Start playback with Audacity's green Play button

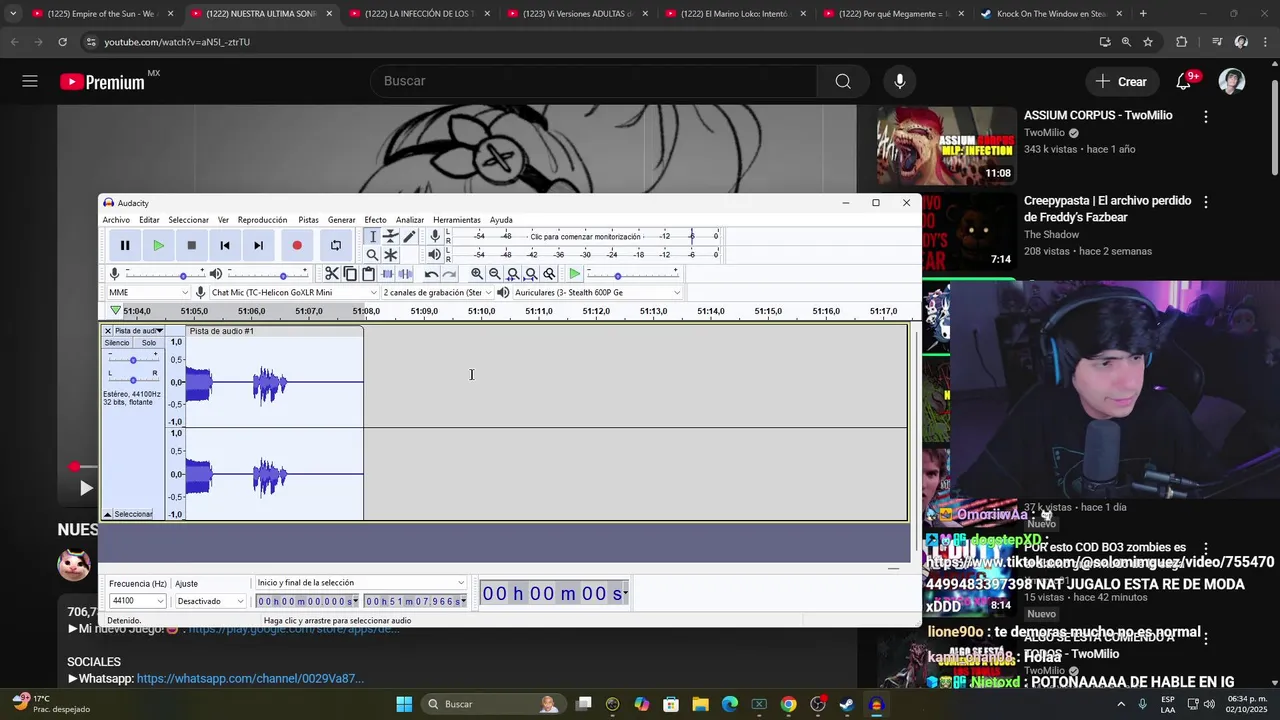coord(158,245)
